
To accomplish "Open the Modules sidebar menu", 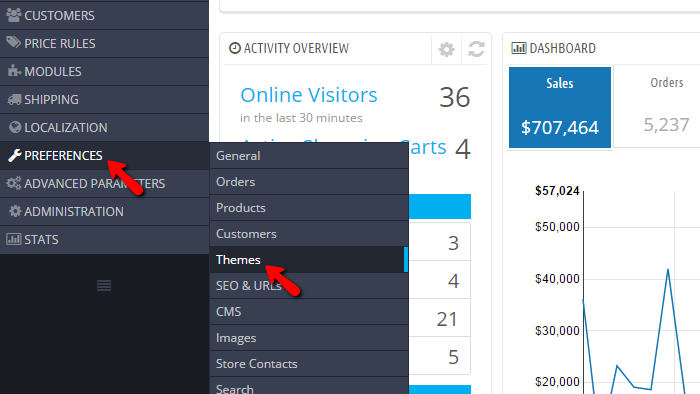I will [x=104, y=71].
